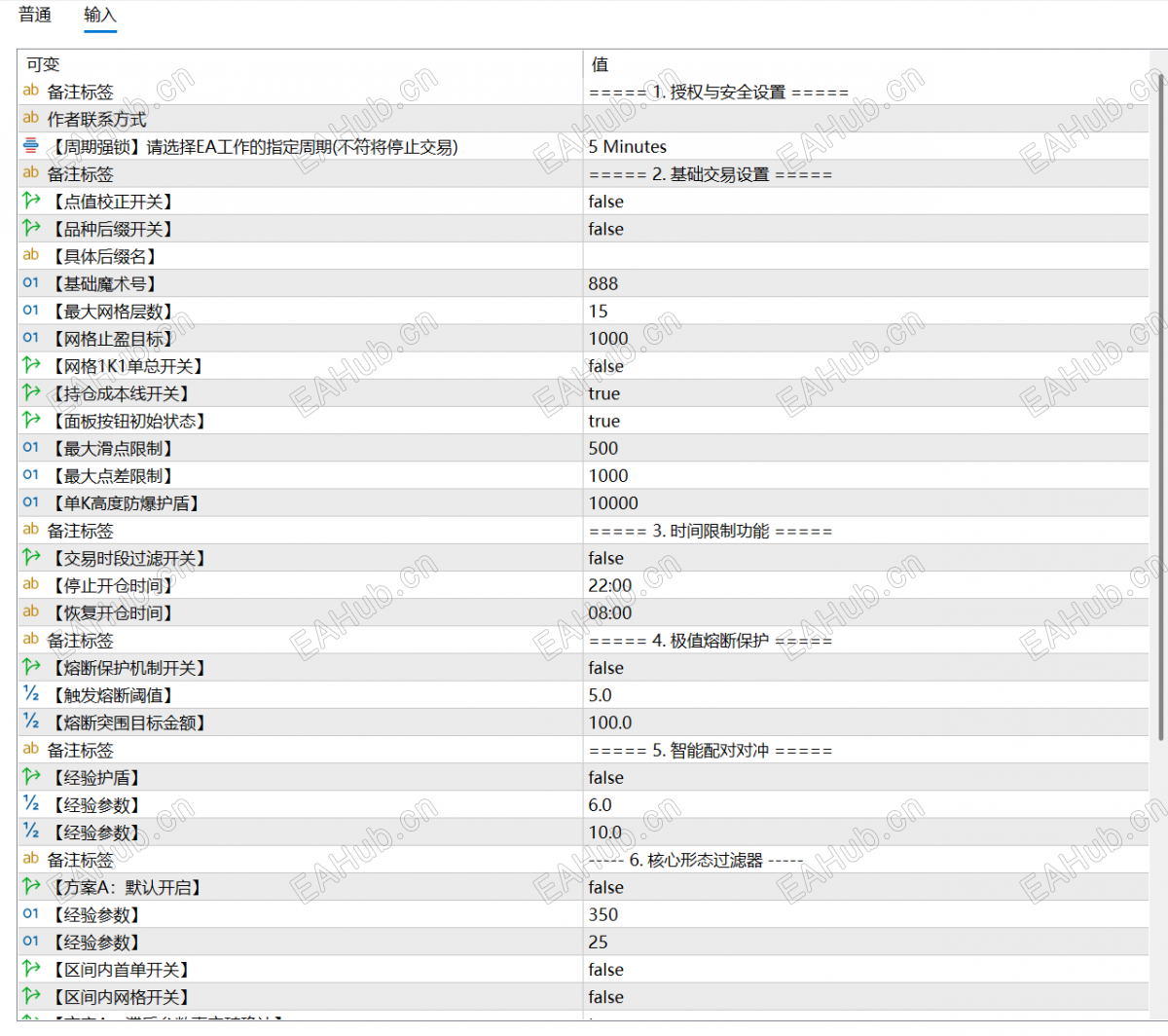This screenshot has height=1036, width=1168.
Task: Select the 作者联系方式 parameter name
Action: (96, 119)
